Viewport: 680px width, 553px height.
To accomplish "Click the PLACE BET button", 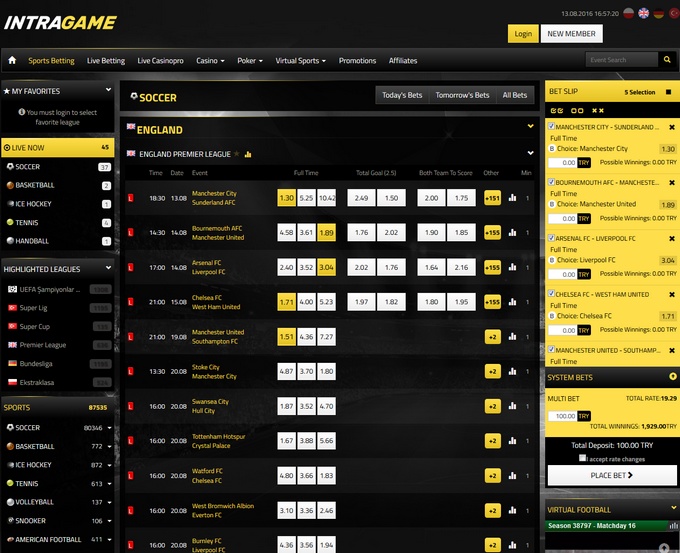I will [x=612, y=475].
